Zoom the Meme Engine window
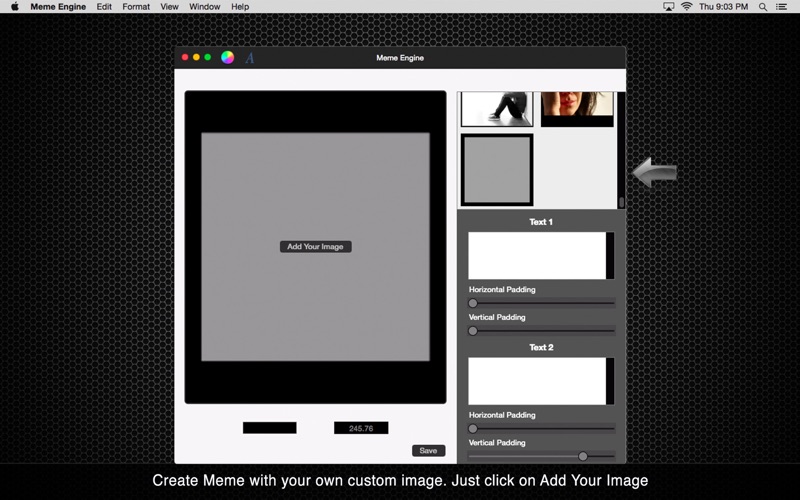 208,57
